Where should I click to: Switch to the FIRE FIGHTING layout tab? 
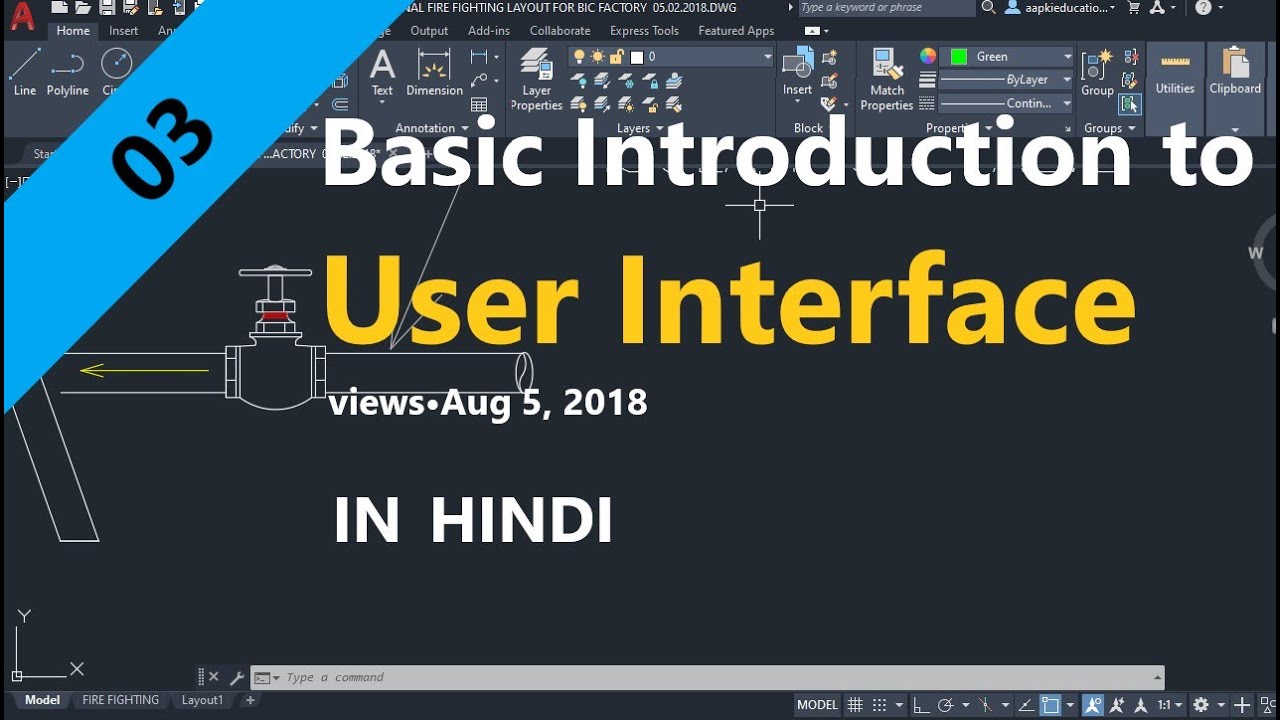tap(121, 700)
